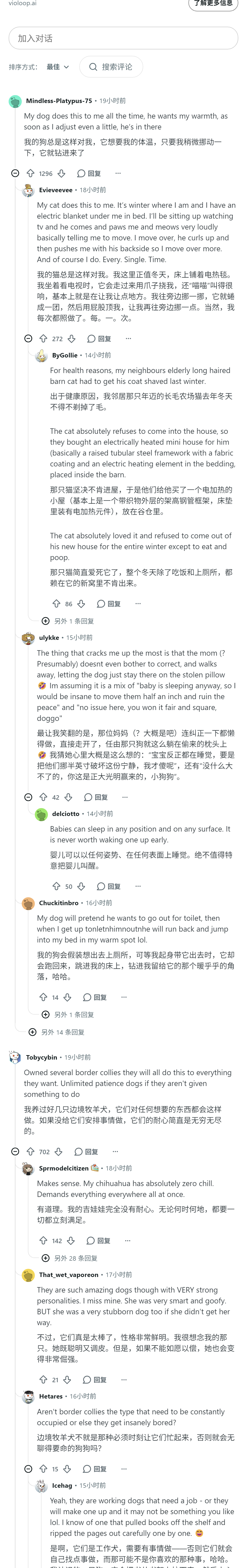Open the sort order dropdown 最佳

[58, 67]
